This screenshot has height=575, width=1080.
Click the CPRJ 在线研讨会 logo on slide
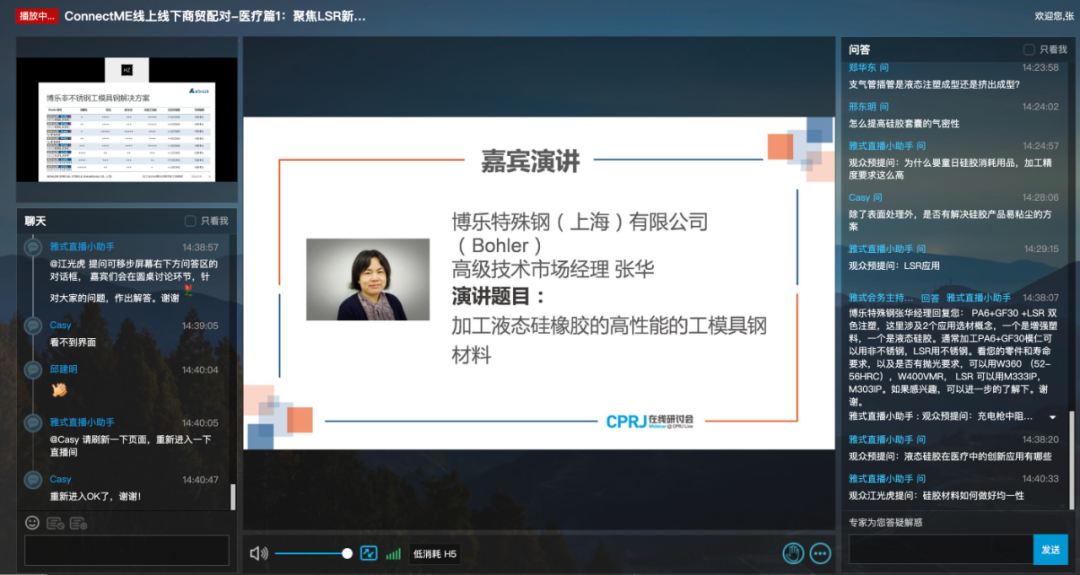pos(650,421)
